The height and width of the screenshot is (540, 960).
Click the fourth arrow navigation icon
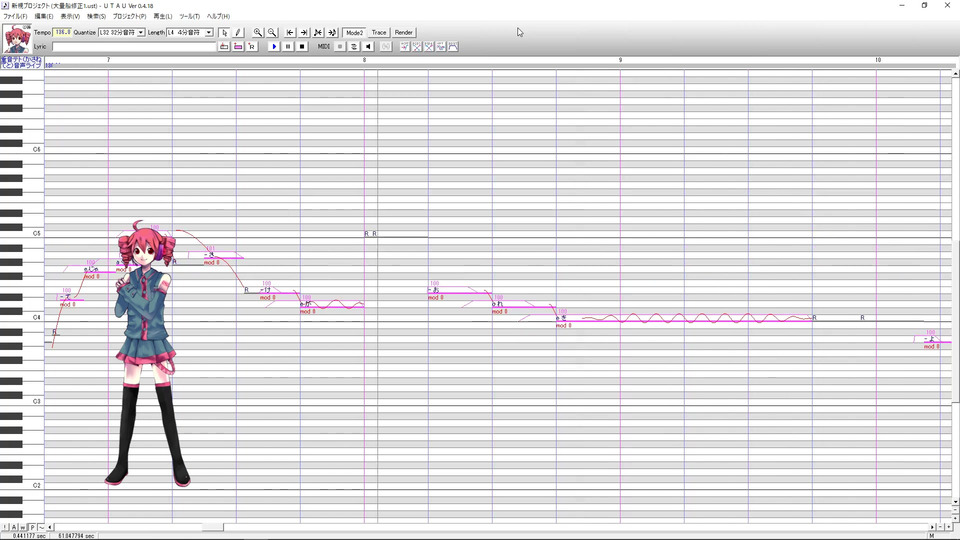(332, 32)
